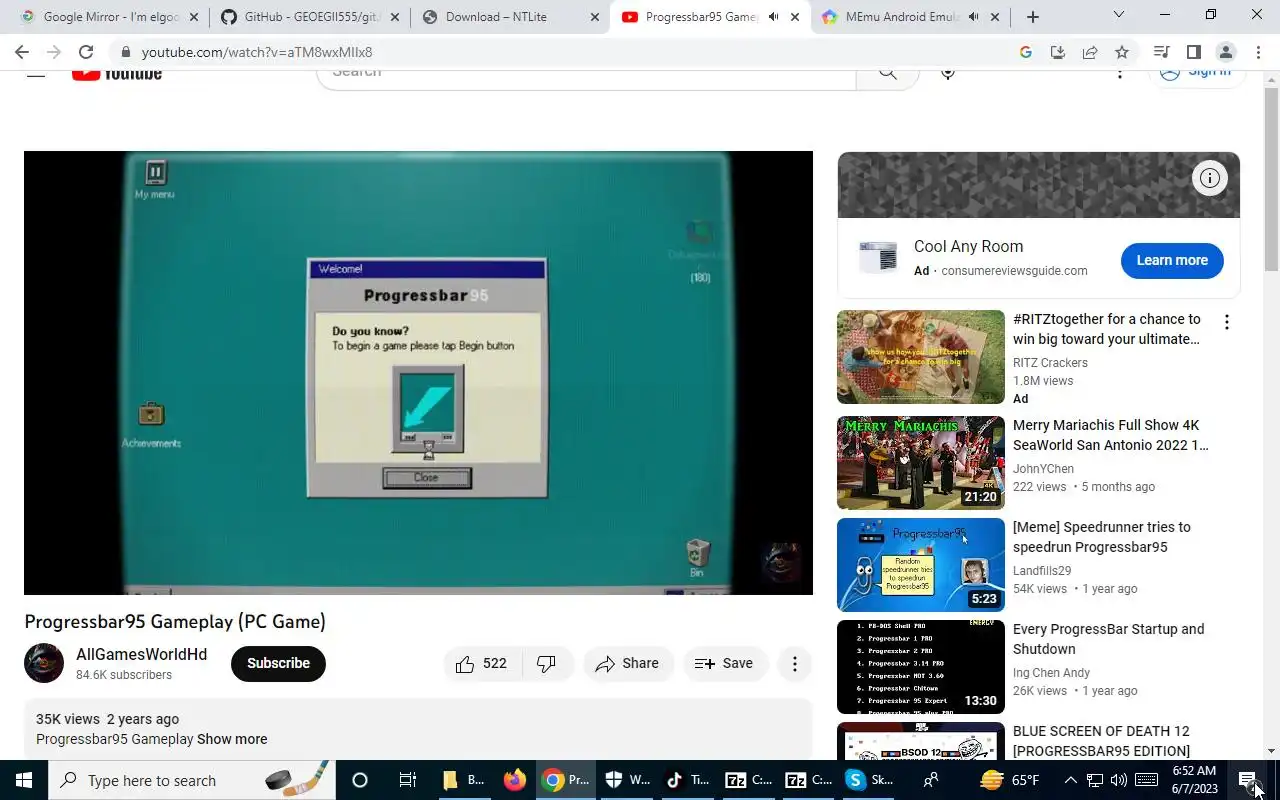Image resolution: width=1280 pixels, height=800 pixels.
Task: Open Speedrunner tries to speedrun video thumbnail
Action: pos(921,565)
